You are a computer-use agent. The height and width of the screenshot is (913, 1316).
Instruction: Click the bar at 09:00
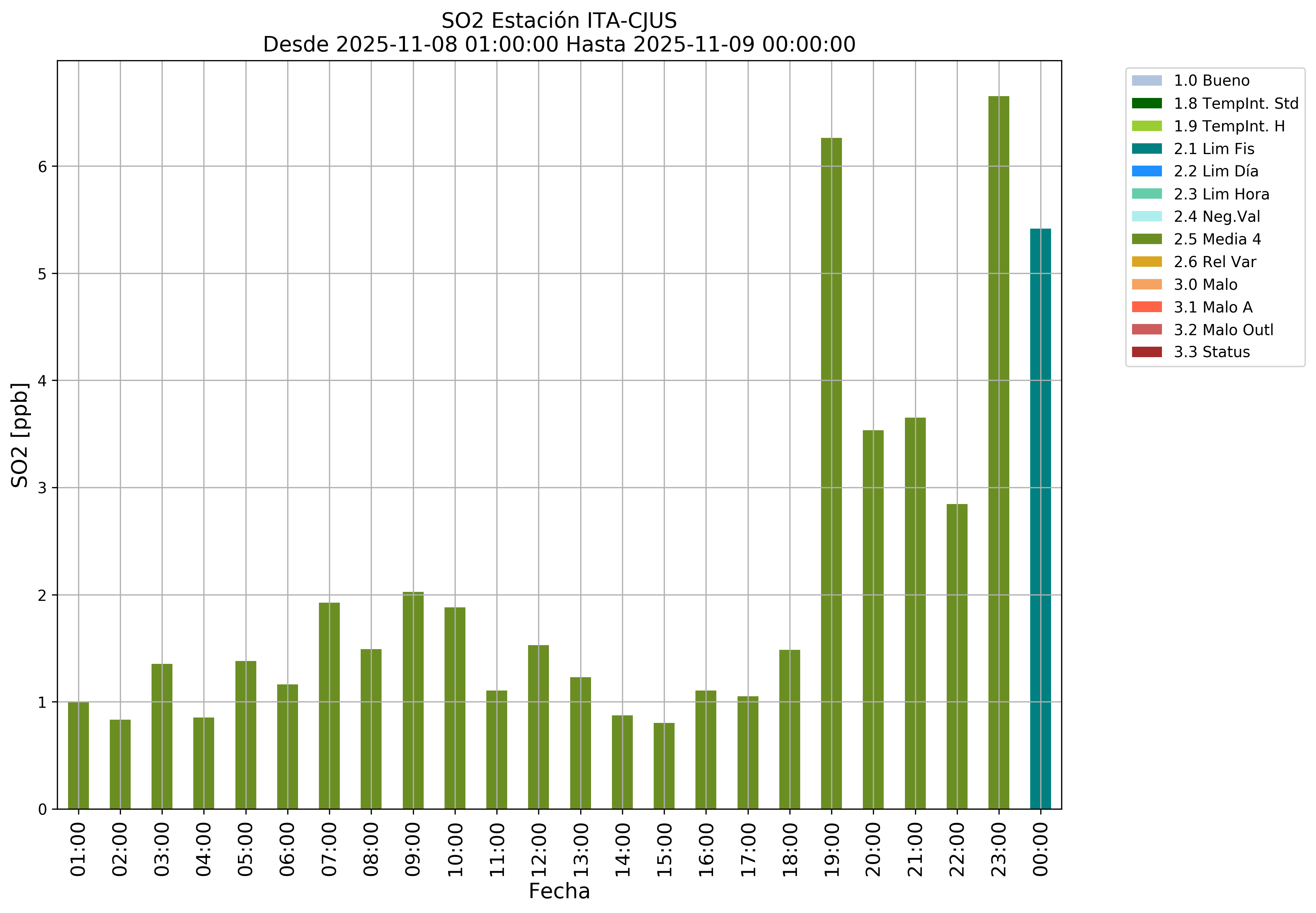(413, 700)
